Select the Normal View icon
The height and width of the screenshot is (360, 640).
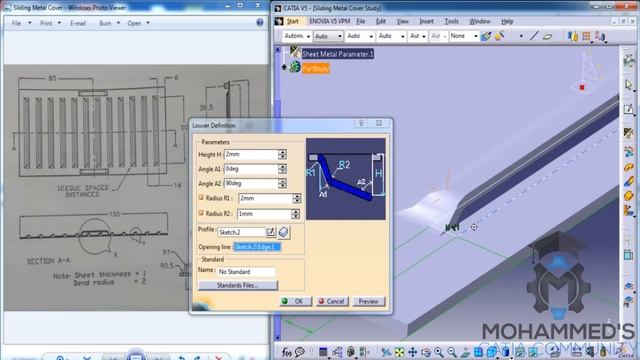tap(465, 352)
